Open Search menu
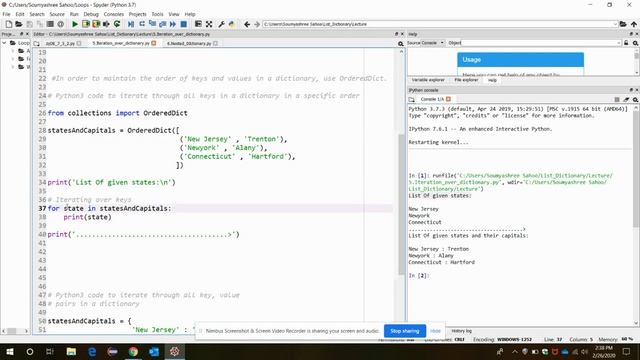 (37, 14)
